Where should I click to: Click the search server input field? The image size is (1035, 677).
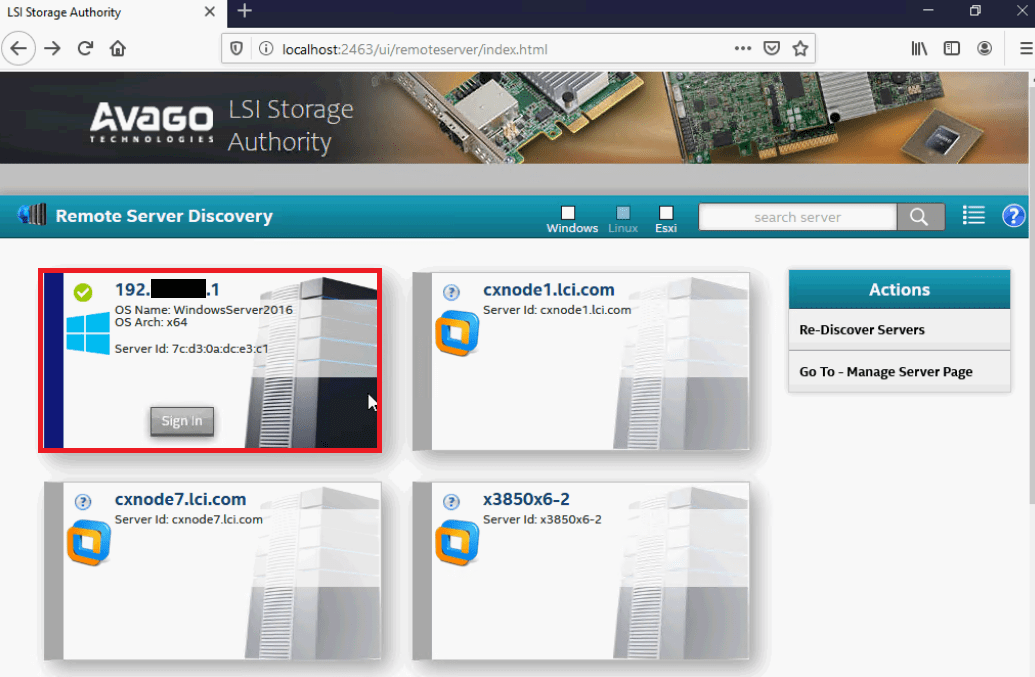(797, 217)
